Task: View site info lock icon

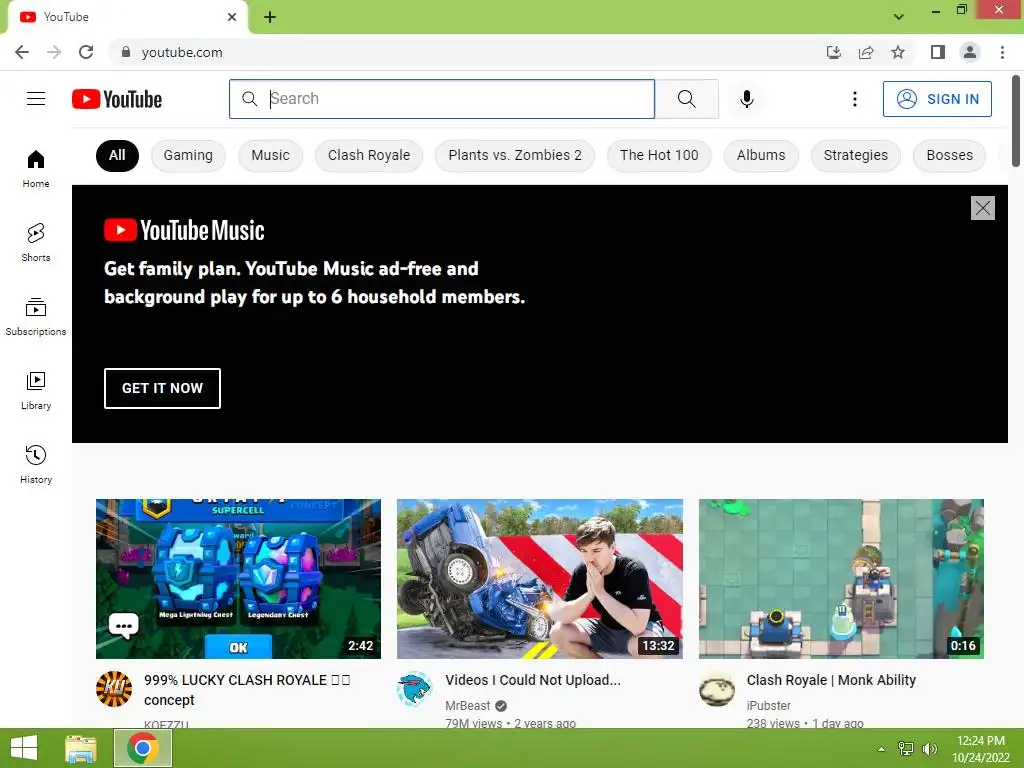Action: click(126, 52)
